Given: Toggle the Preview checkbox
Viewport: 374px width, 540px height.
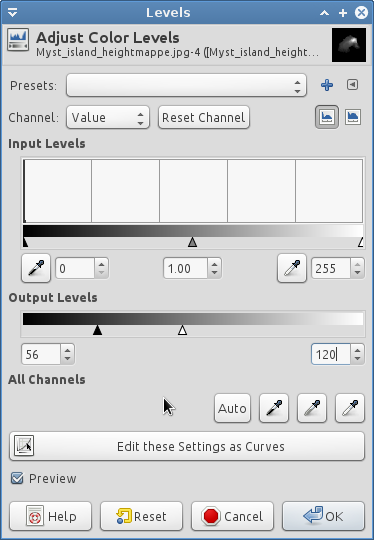Looking at the screenshot, I should pos(17,478).
